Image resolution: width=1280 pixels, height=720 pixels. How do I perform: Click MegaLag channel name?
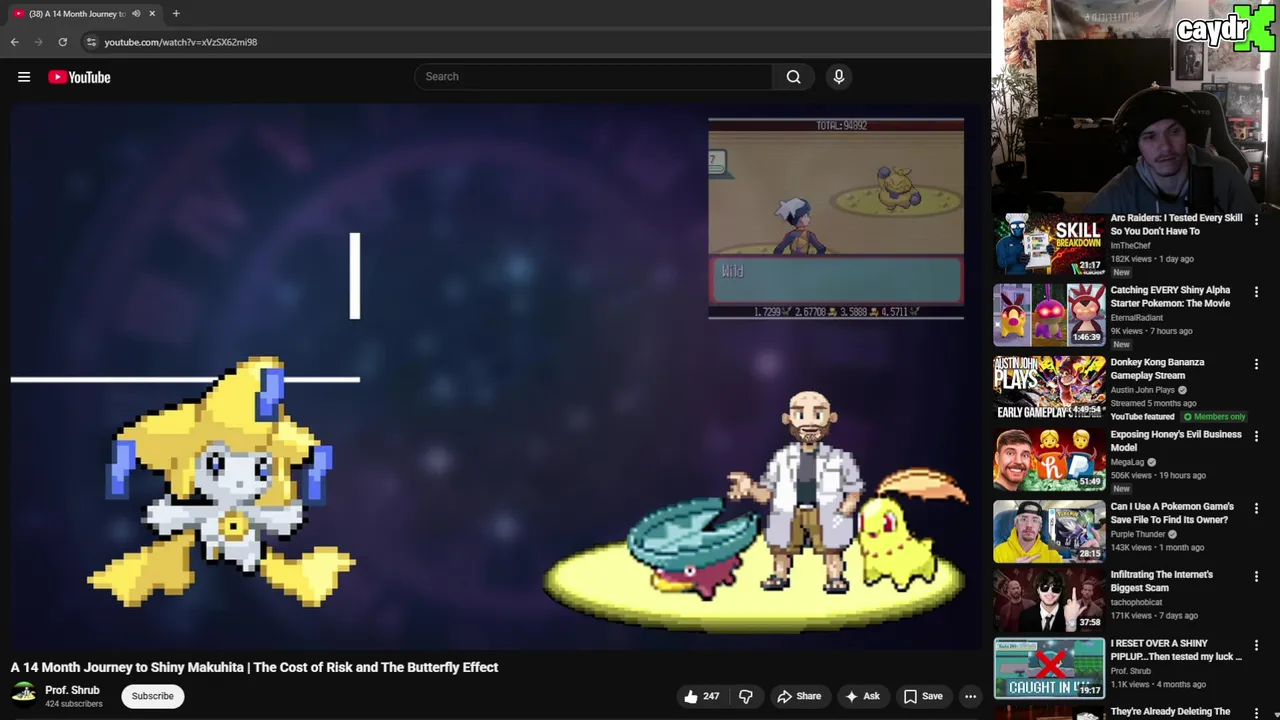click(1127, 462)
